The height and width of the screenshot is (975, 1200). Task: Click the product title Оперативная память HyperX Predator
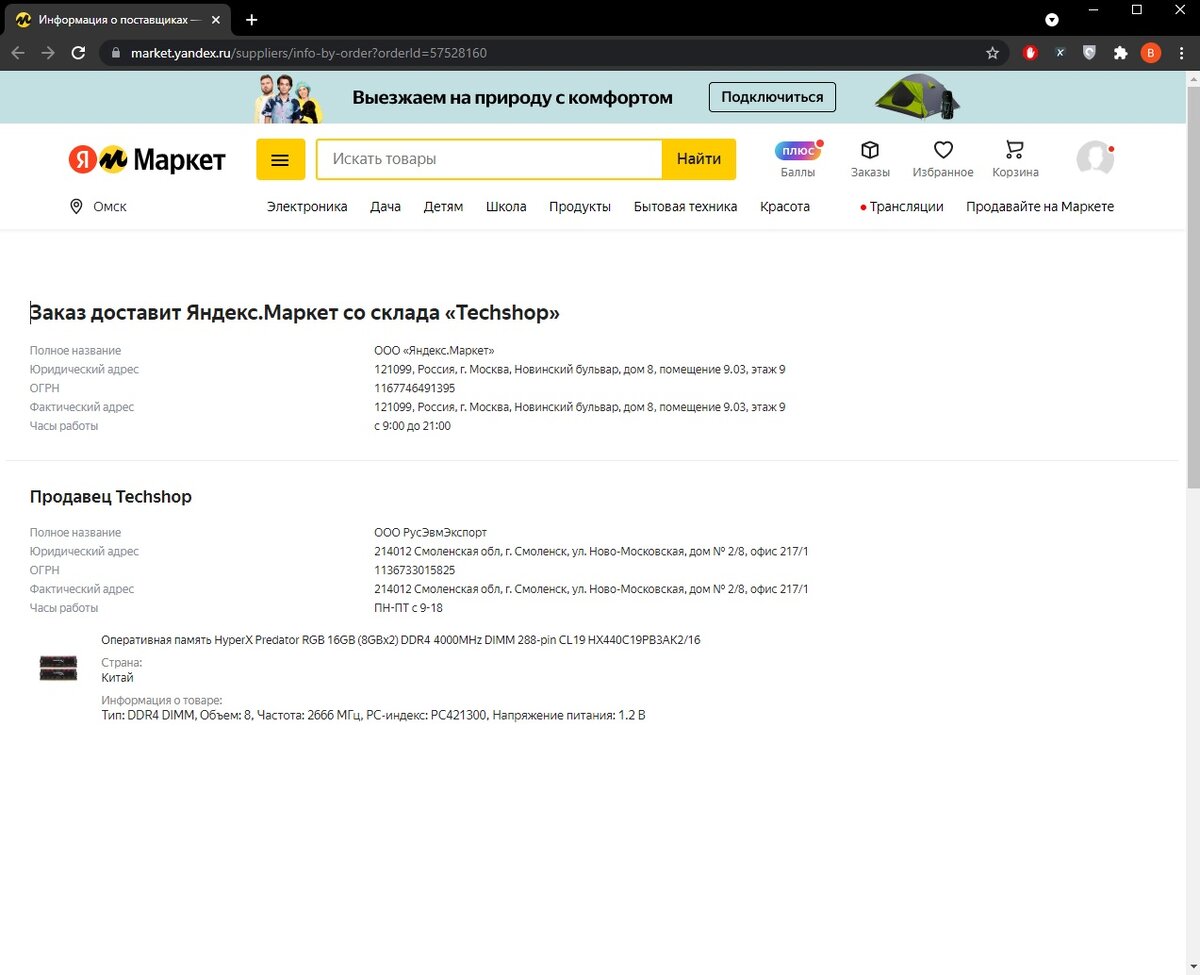tap(401, 639)
